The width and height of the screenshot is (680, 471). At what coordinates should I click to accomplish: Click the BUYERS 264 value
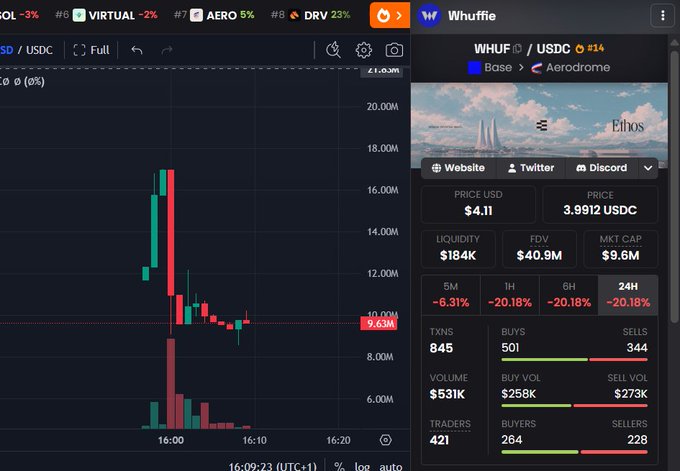[512, 440]
